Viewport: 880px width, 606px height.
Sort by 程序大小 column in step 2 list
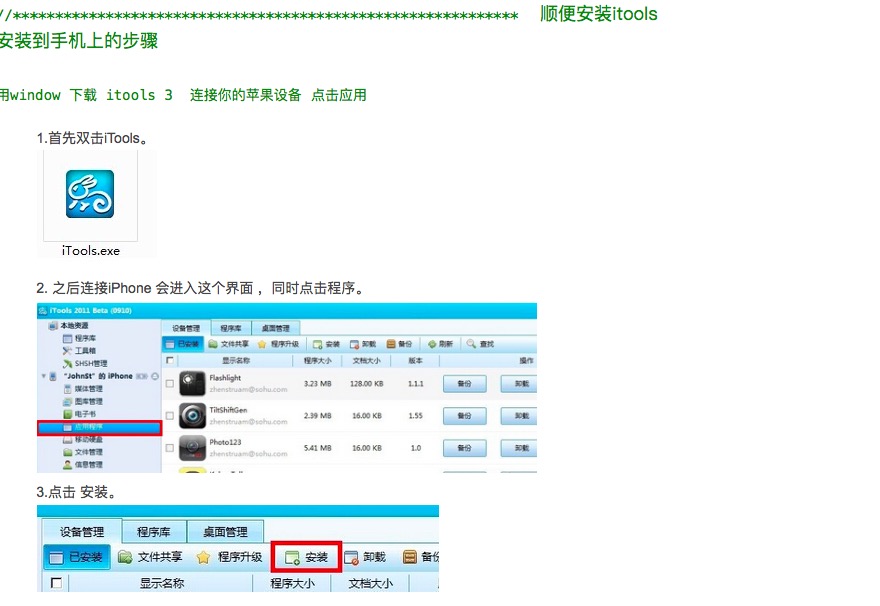click(318, 361)
